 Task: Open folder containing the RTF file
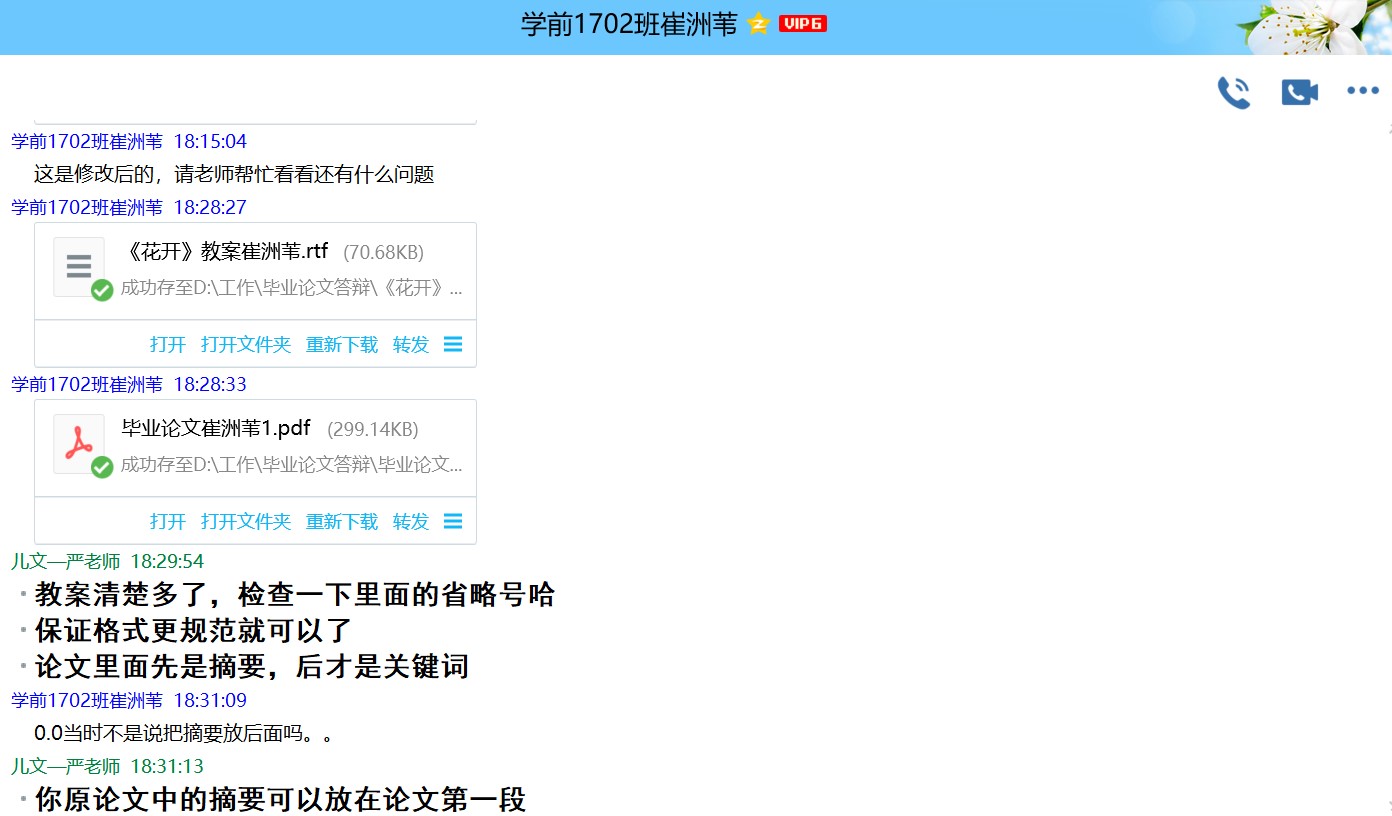pos(246,345)
